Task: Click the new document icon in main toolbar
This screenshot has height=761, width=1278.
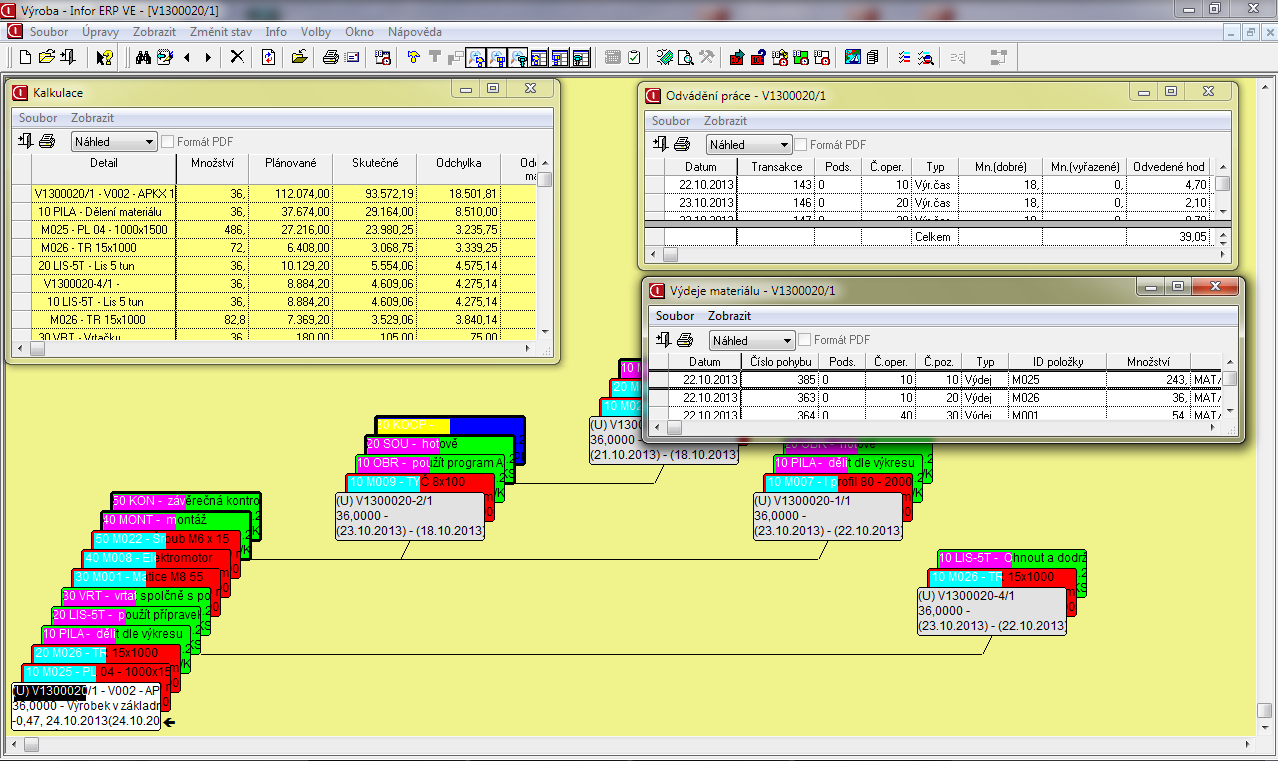Action: click(26, 57)
